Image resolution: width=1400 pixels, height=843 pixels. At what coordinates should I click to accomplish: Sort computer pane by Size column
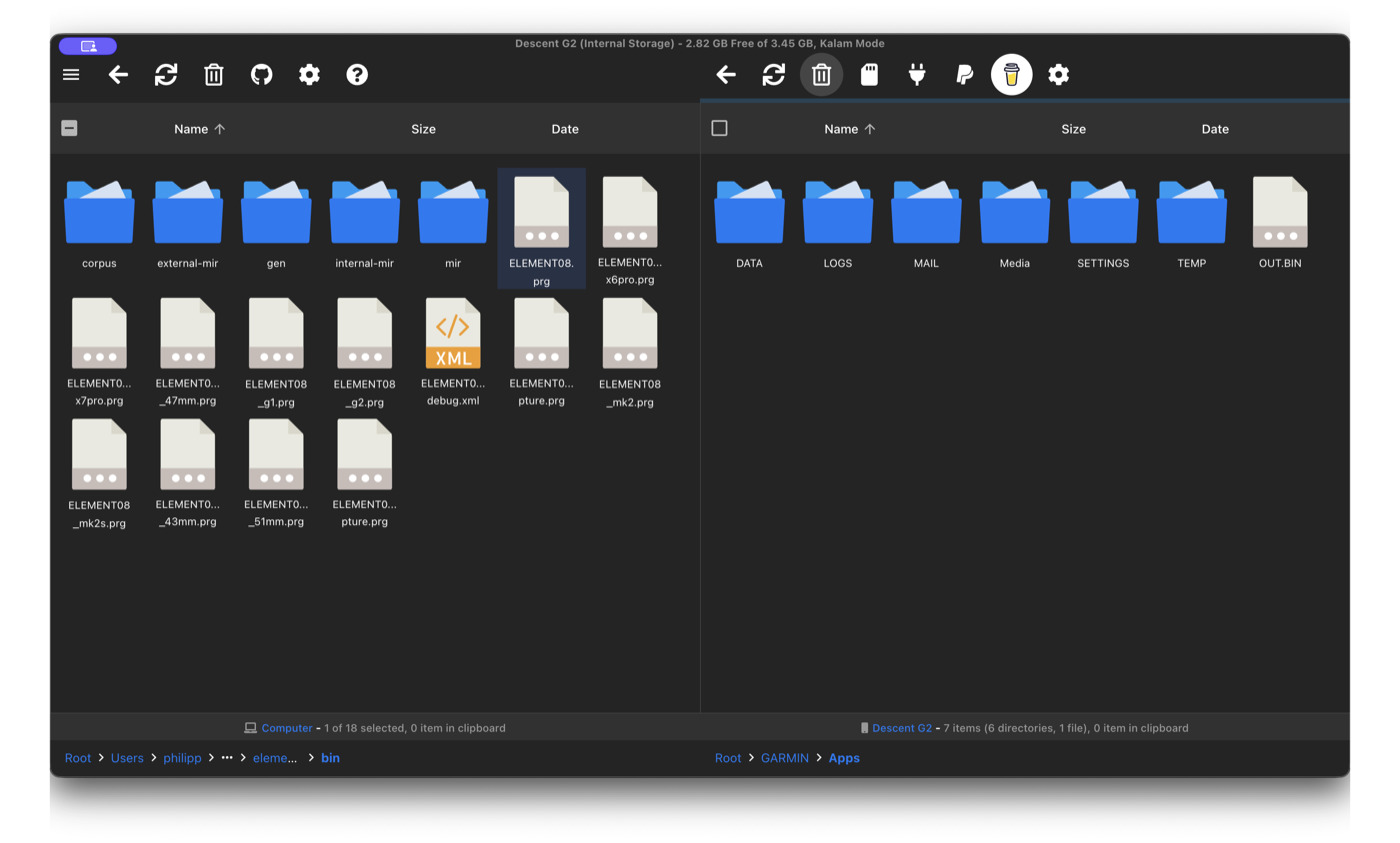tap(423, 129)
